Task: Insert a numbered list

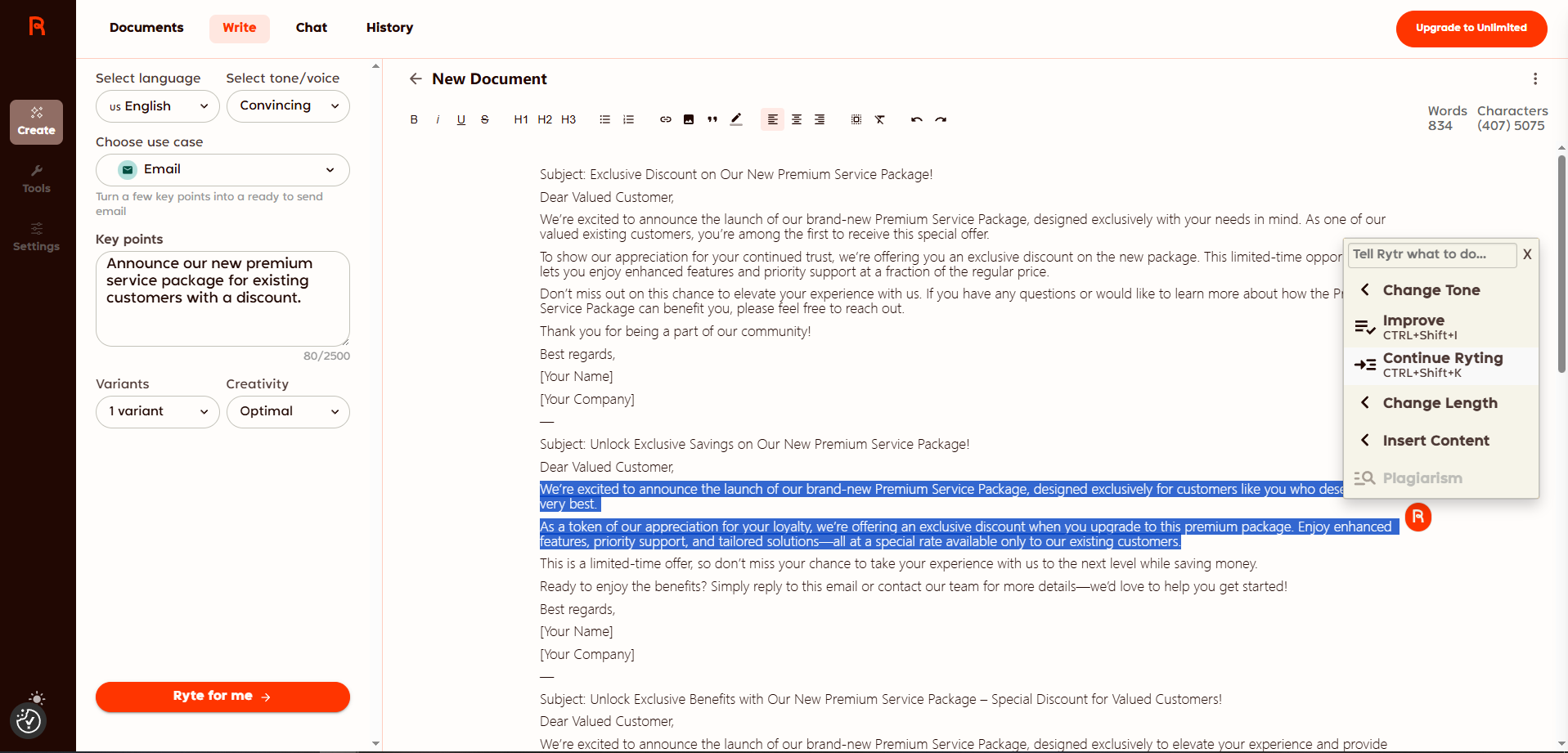Action: [x=628, y=119]
